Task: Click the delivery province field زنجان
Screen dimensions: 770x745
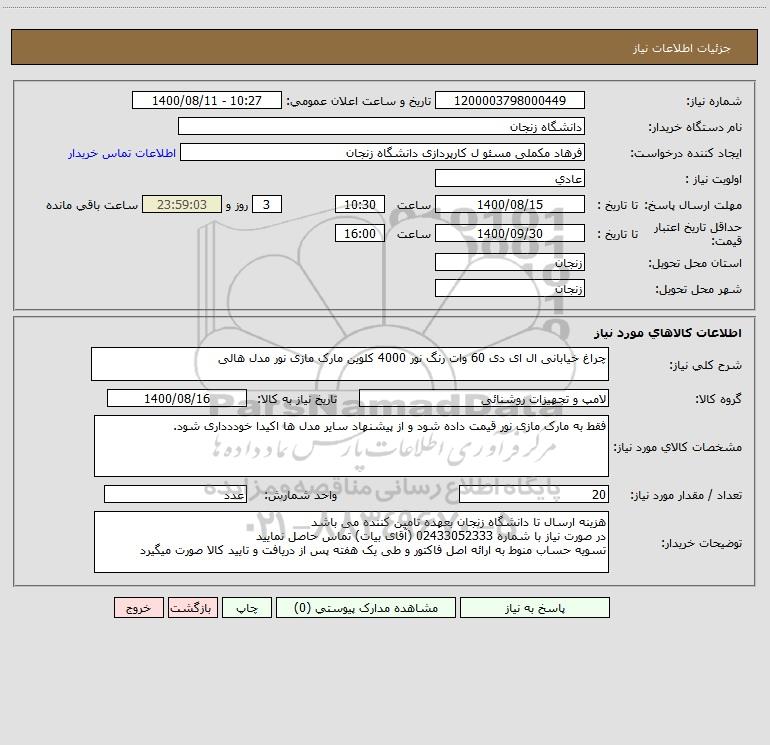Action: point(510,262)
